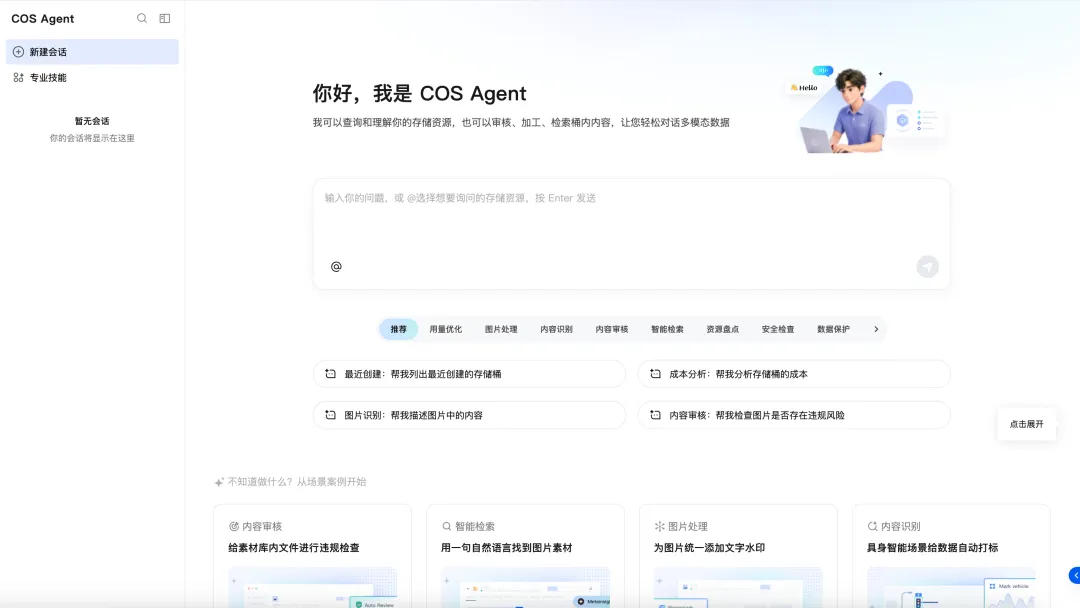This screenshot has width=1080, height=608.
Task: Click the assistant avatar illustration
Action: 865,110
